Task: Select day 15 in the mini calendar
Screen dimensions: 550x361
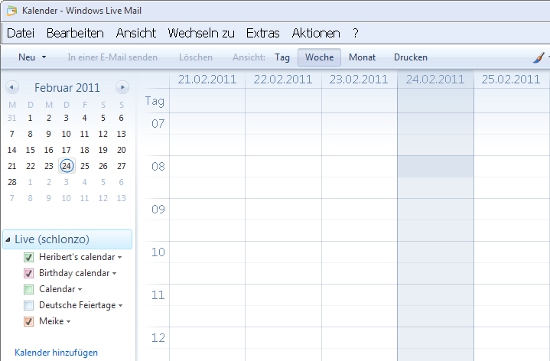Action: pos(31,150)
